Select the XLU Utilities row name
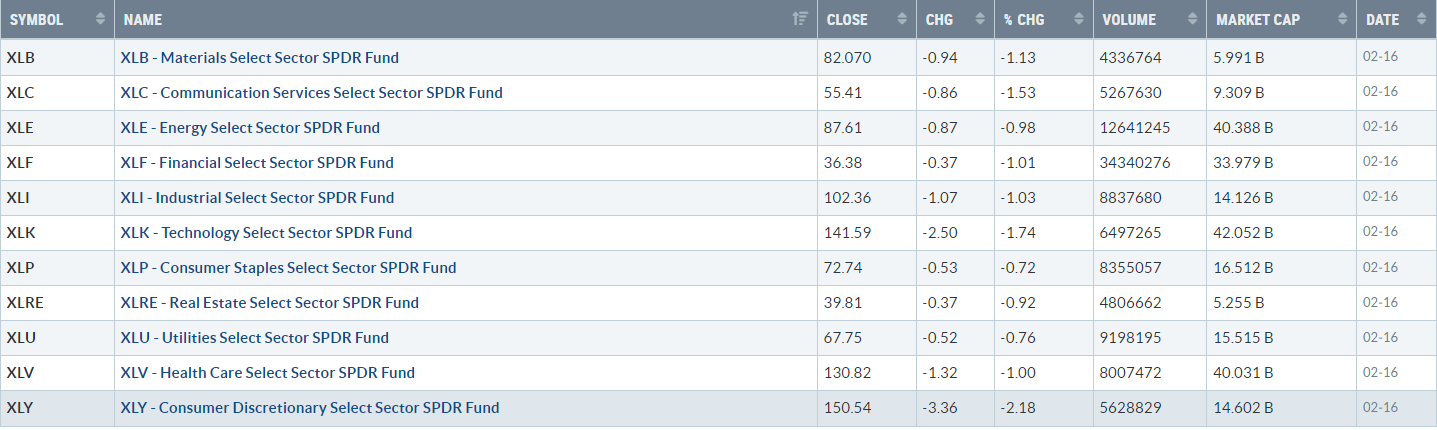Screen dimensions: 1437x430 pyautogui.click(x=254, y=338)
